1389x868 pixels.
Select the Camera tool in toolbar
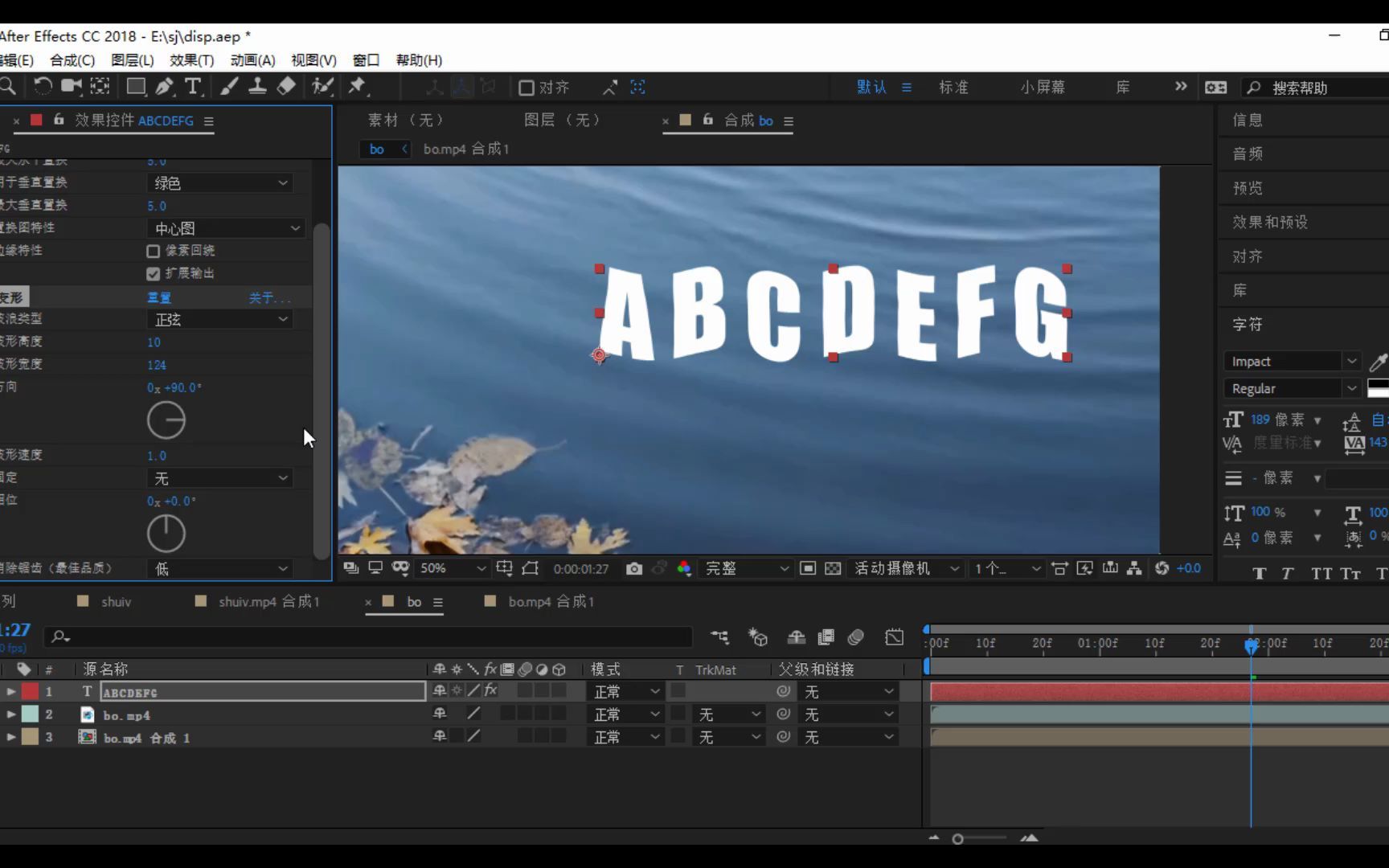72,87
